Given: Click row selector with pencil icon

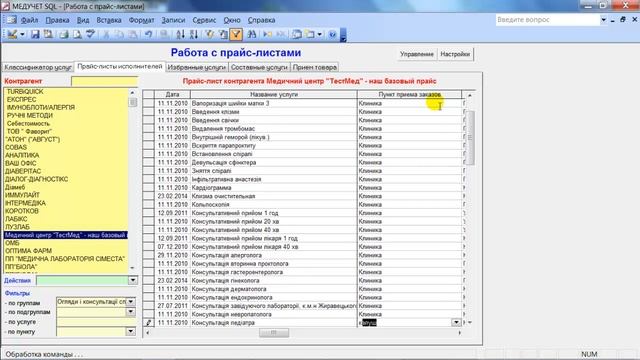Looking at the screenshot, I should 149,322.
